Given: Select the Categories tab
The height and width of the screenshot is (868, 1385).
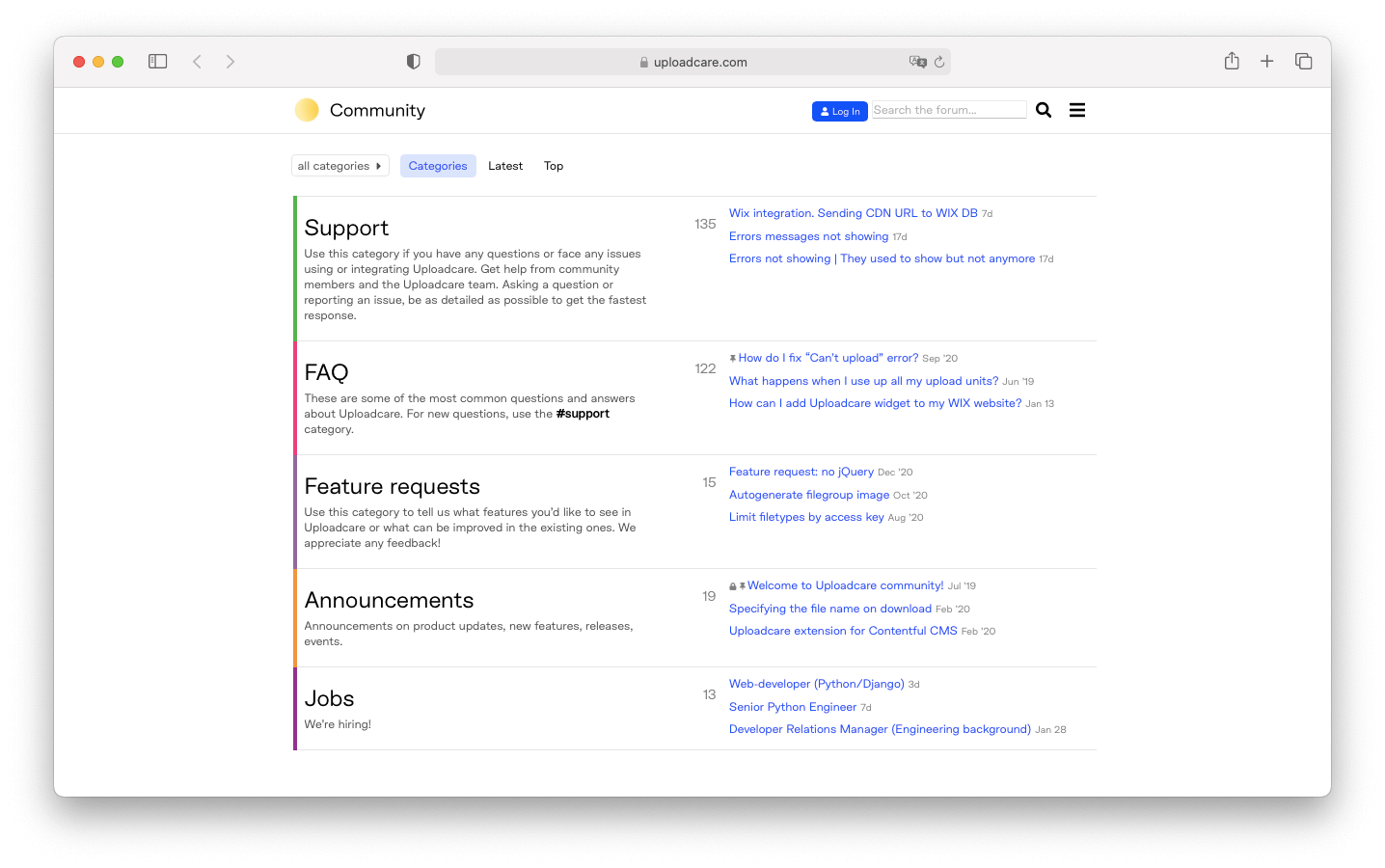Looking at the screenshot, I should point(438,166).
